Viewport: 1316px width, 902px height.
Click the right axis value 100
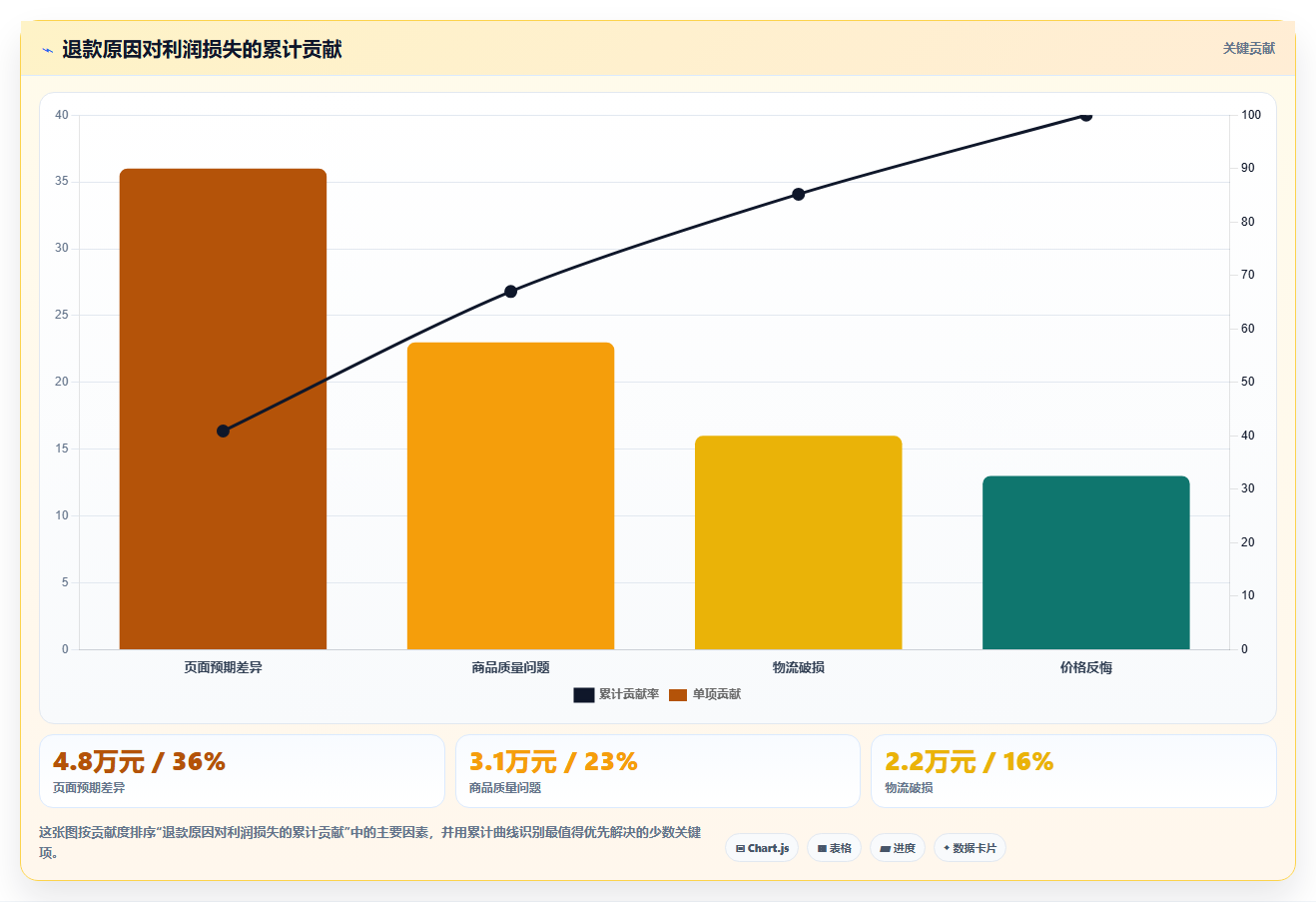click(x=1251, y=115)
